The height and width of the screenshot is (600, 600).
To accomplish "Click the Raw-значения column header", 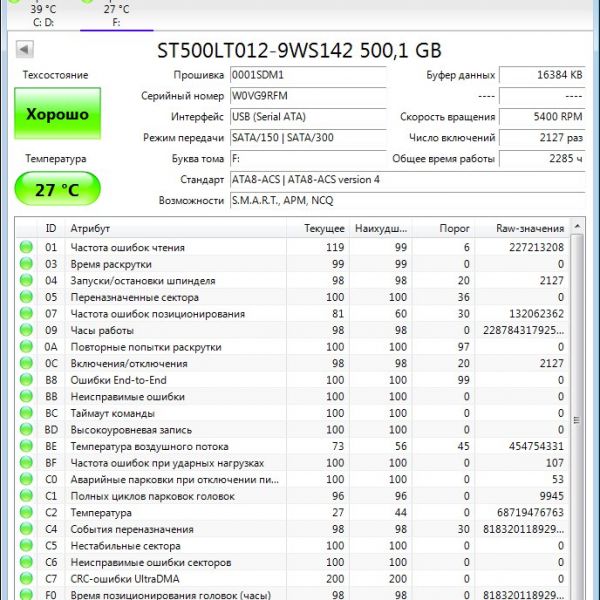I will point(522,228).
